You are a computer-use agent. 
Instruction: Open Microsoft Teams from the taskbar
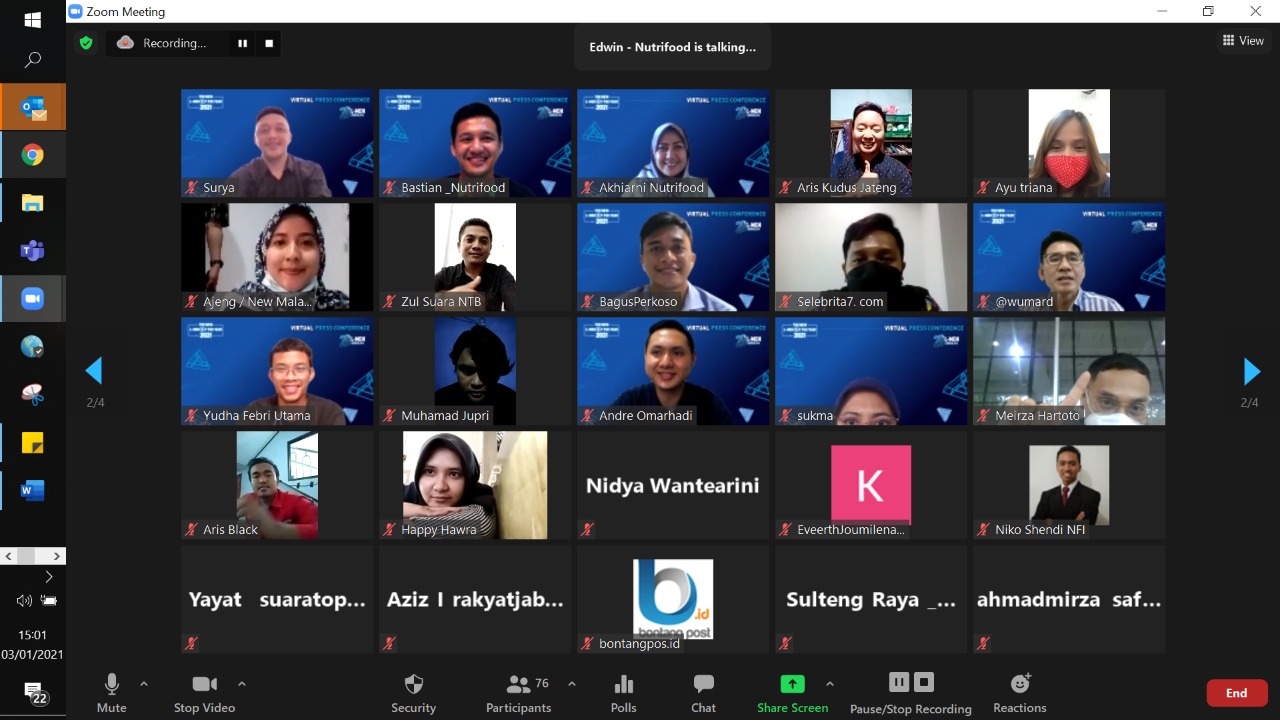tap(32, 251)
